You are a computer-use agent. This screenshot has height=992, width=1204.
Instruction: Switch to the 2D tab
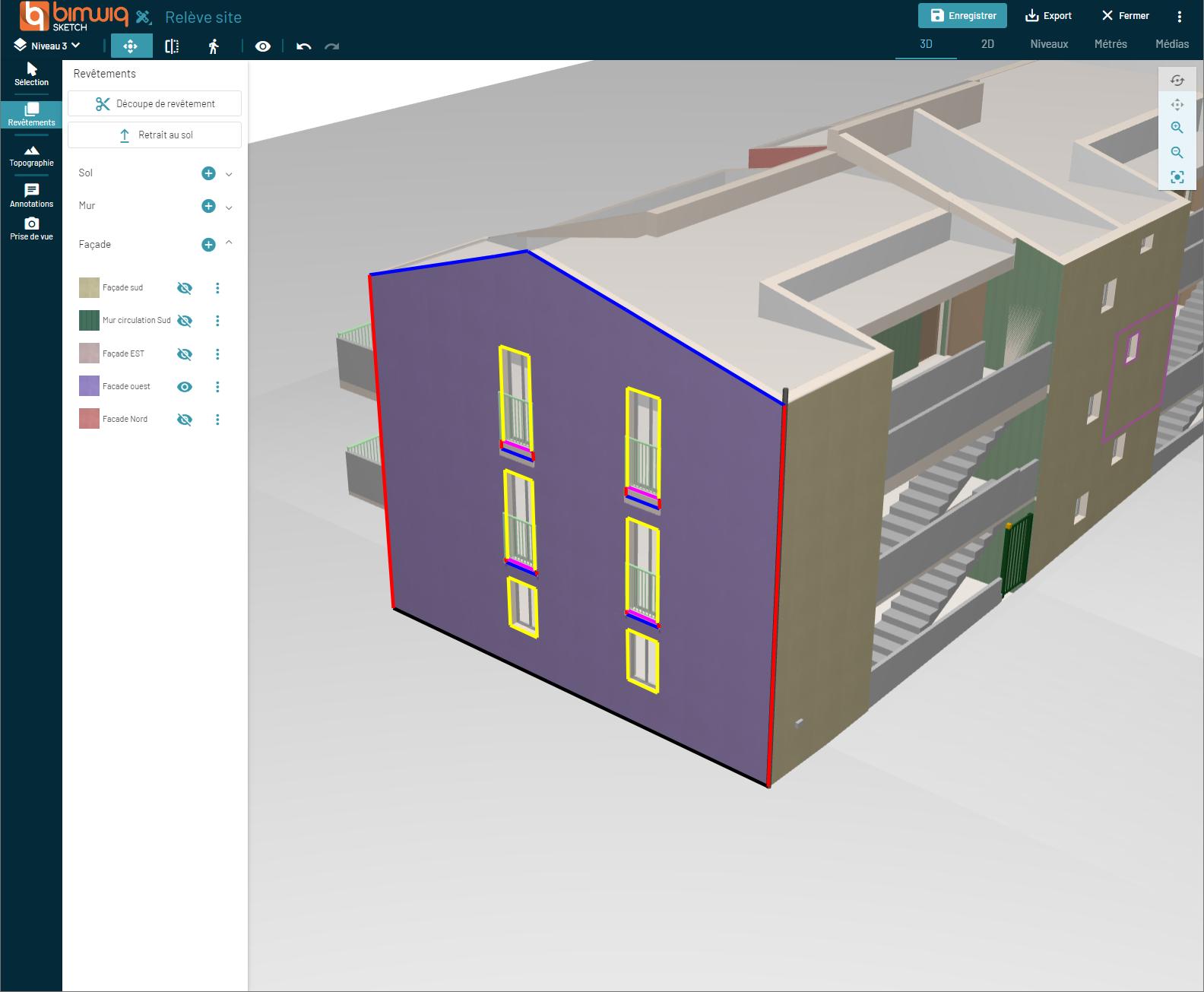(987, 44)
